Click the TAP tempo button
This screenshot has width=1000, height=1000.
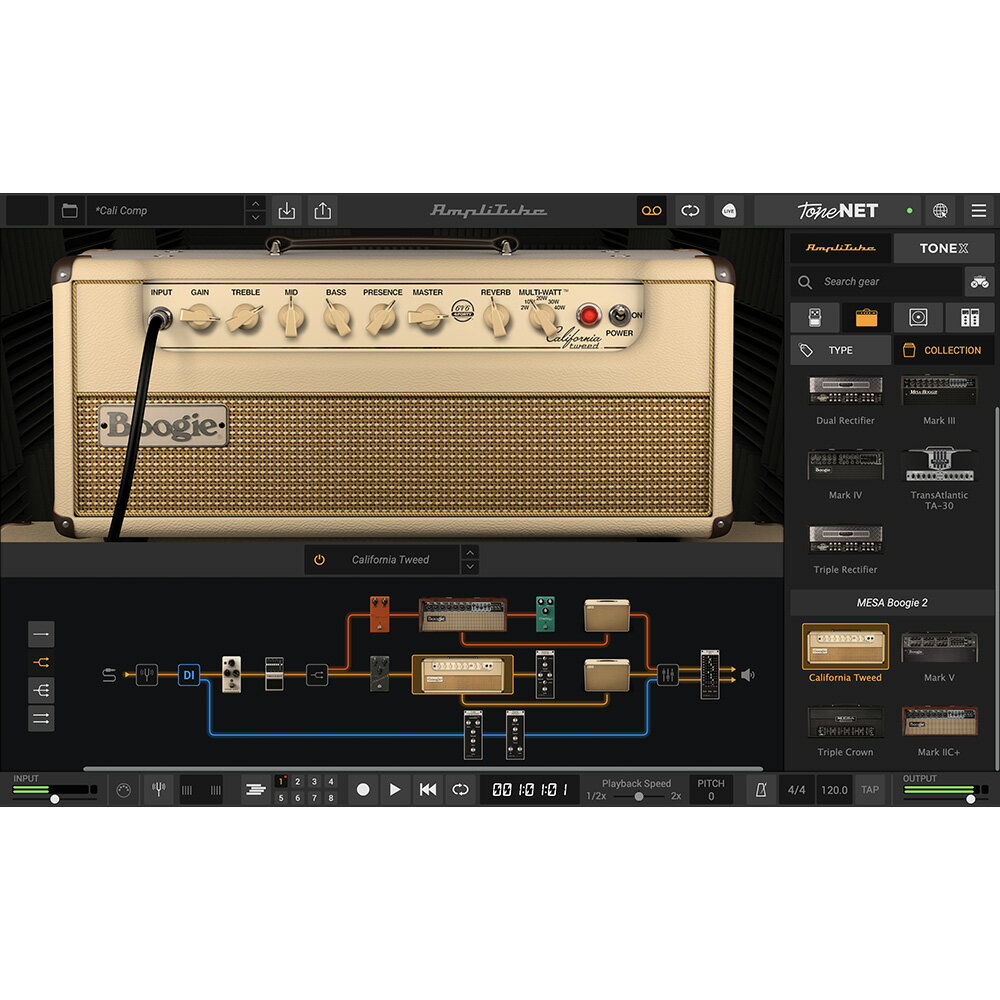click(x=870, y=790)
